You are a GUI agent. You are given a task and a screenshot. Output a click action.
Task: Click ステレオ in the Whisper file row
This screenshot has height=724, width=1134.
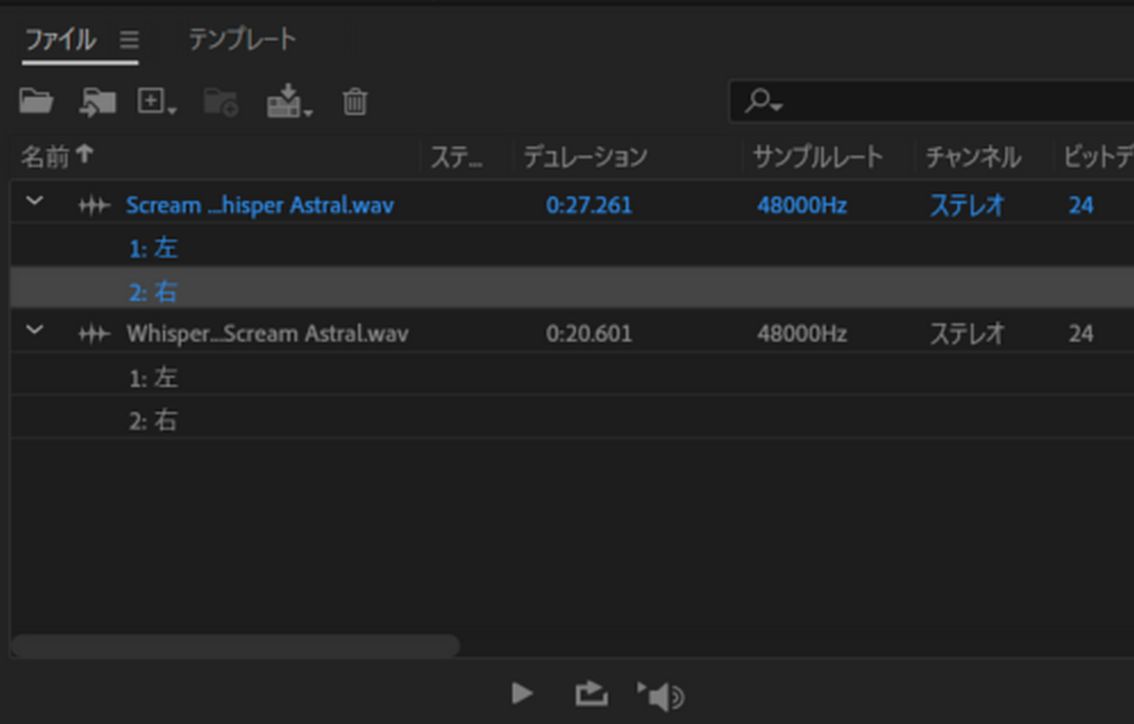pos(968,334)
